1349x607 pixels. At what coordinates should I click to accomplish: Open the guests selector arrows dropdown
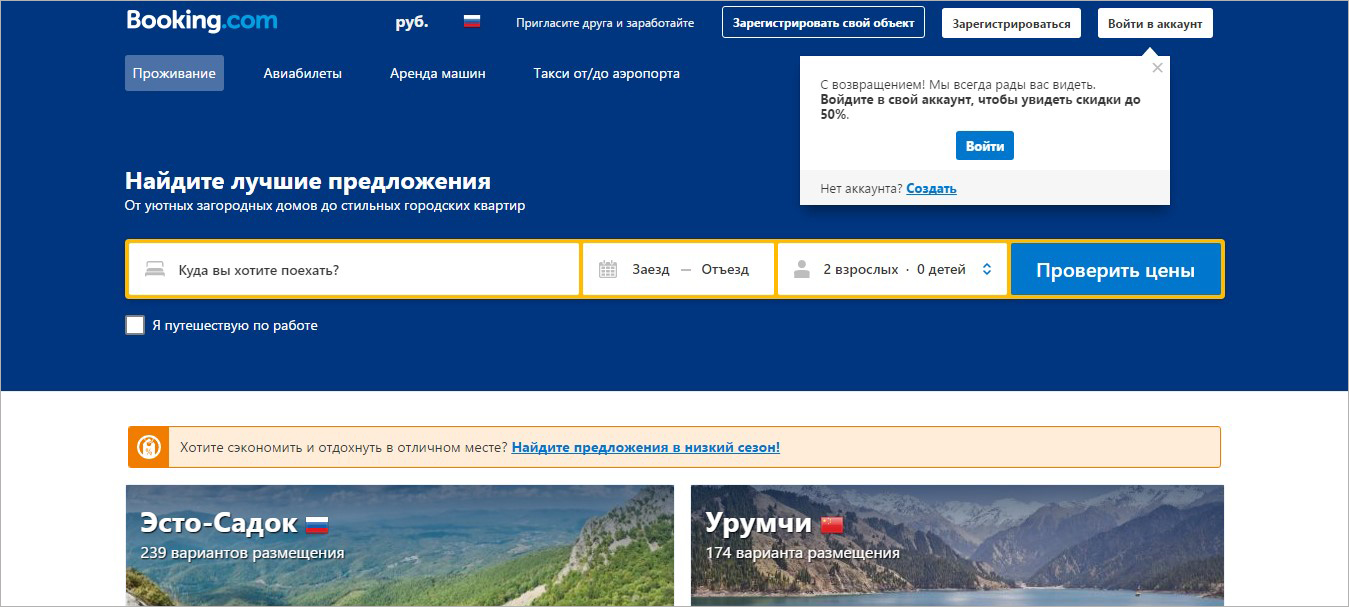(x=987, y=269)
